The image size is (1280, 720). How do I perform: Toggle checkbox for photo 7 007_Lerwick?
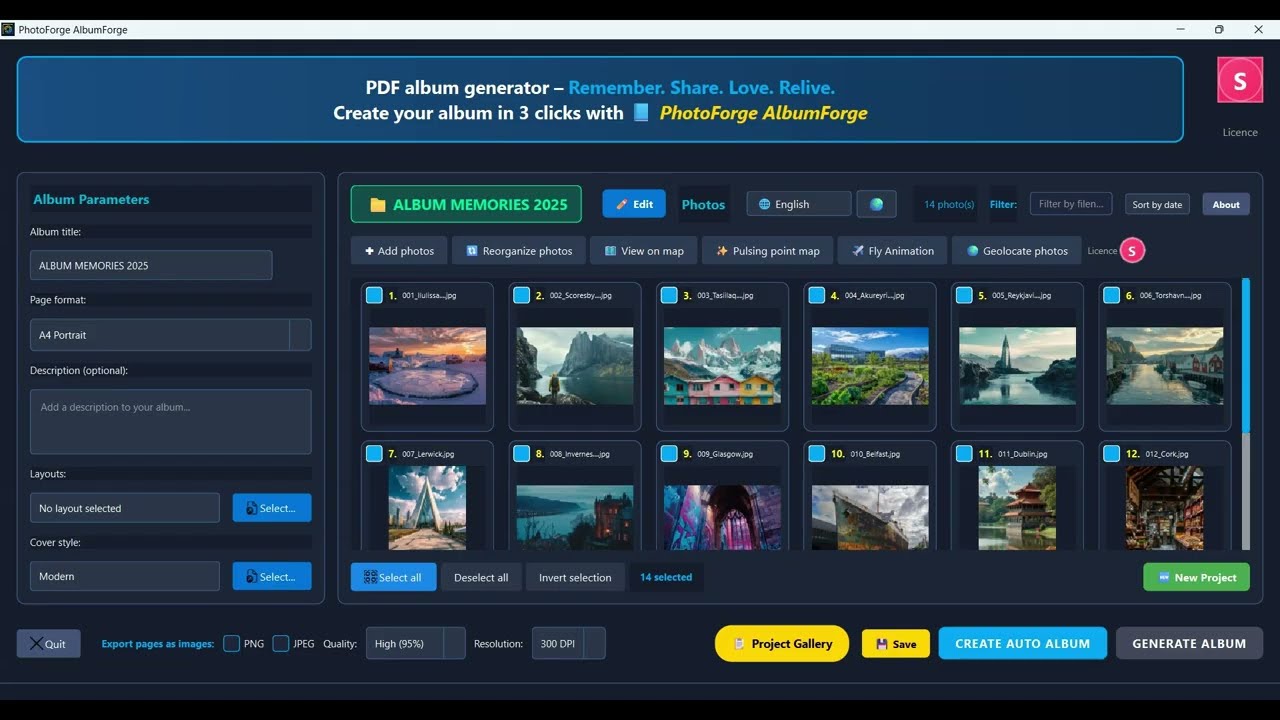(x=374, y=453)
